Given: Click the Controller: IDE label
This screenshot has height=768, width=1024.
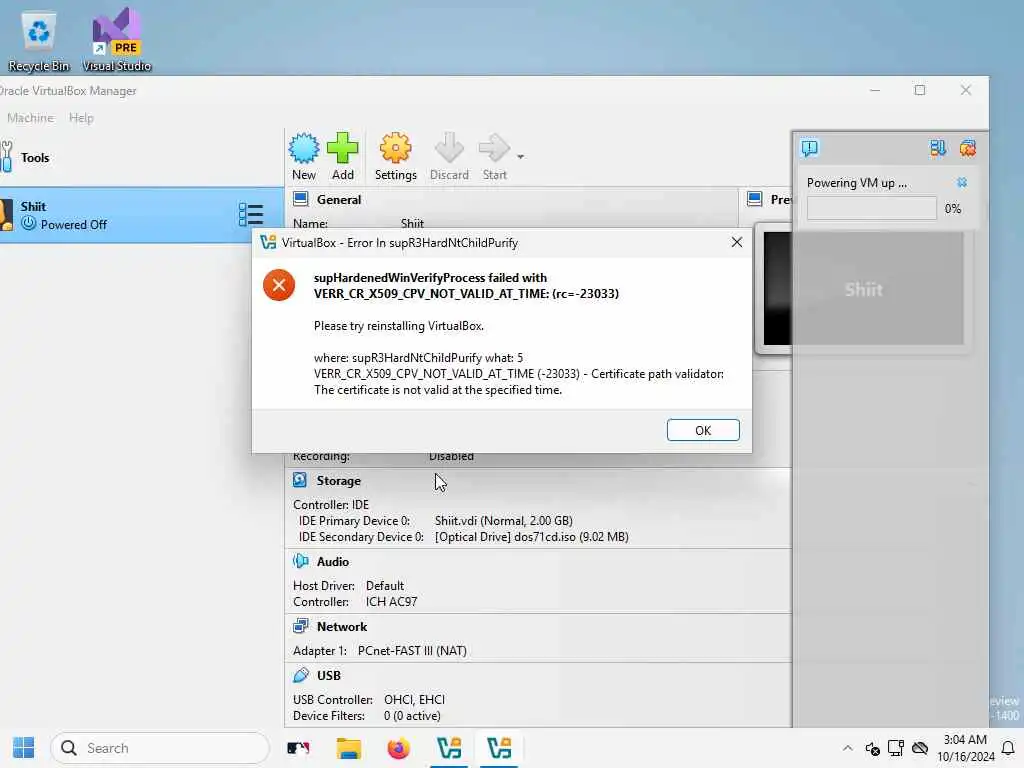Looking at the screenshot, I should 330,505.
